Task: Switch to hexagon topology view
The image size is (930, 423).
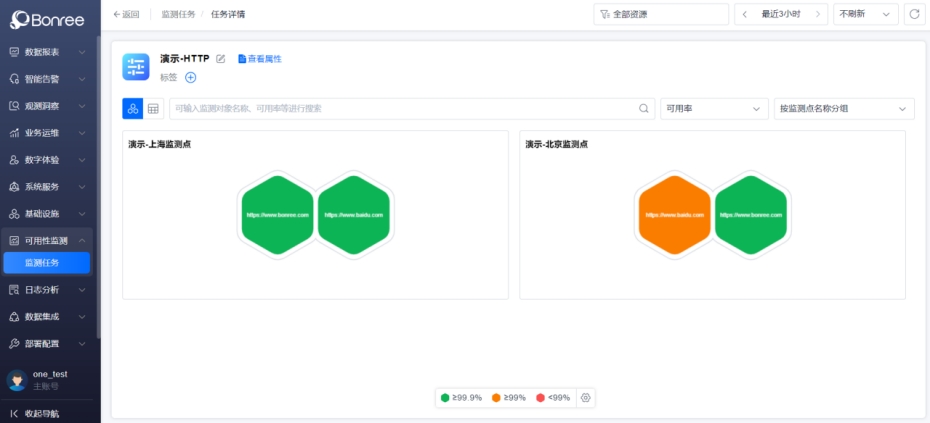Action: coord(132,108)
